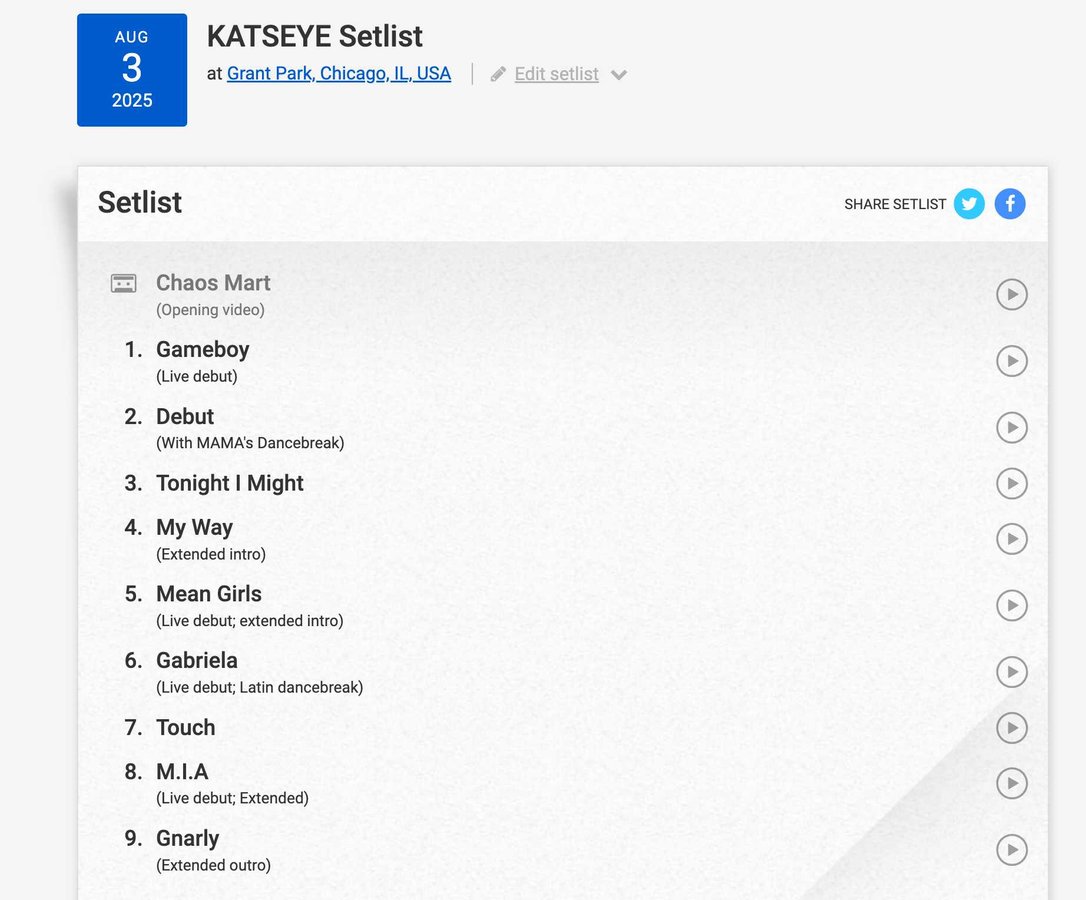Play the song My Way
Image resolution: width=1086 pixels, height=900 pixels.
point(1011,539)
